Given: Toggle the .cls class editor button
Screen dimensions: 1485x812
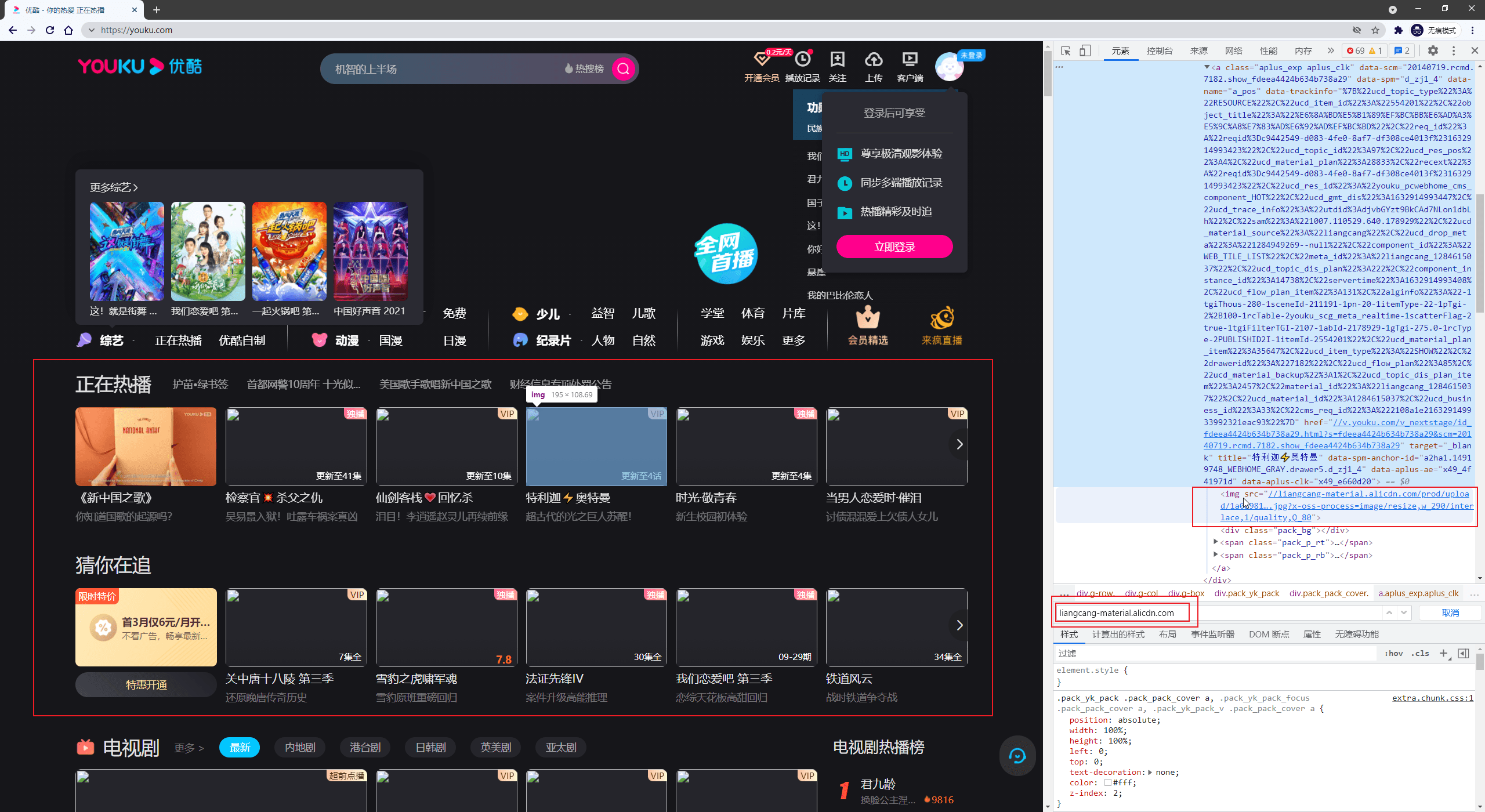Looking at the screenshot, I should (1421, 654).
